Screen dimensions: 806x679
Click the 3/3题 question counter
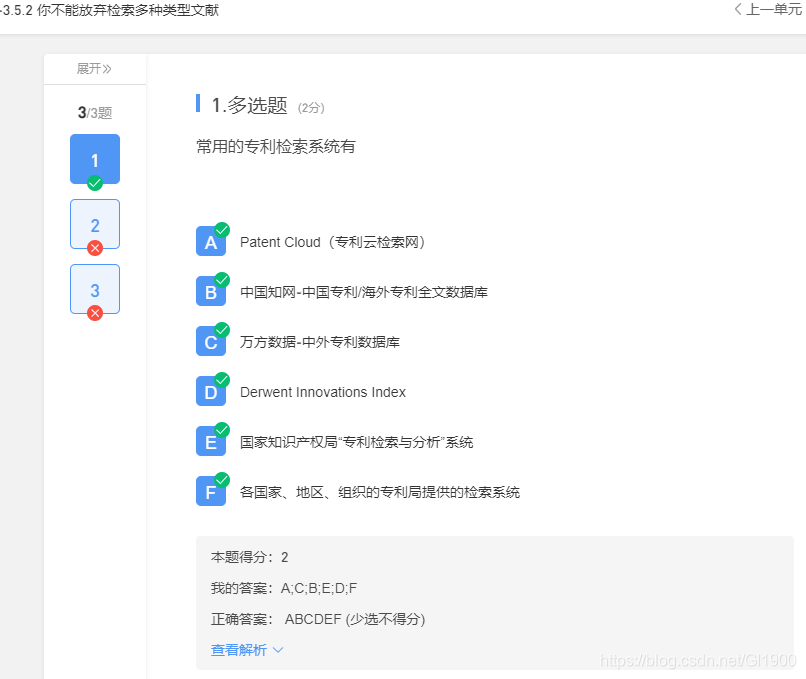[95, 113]
